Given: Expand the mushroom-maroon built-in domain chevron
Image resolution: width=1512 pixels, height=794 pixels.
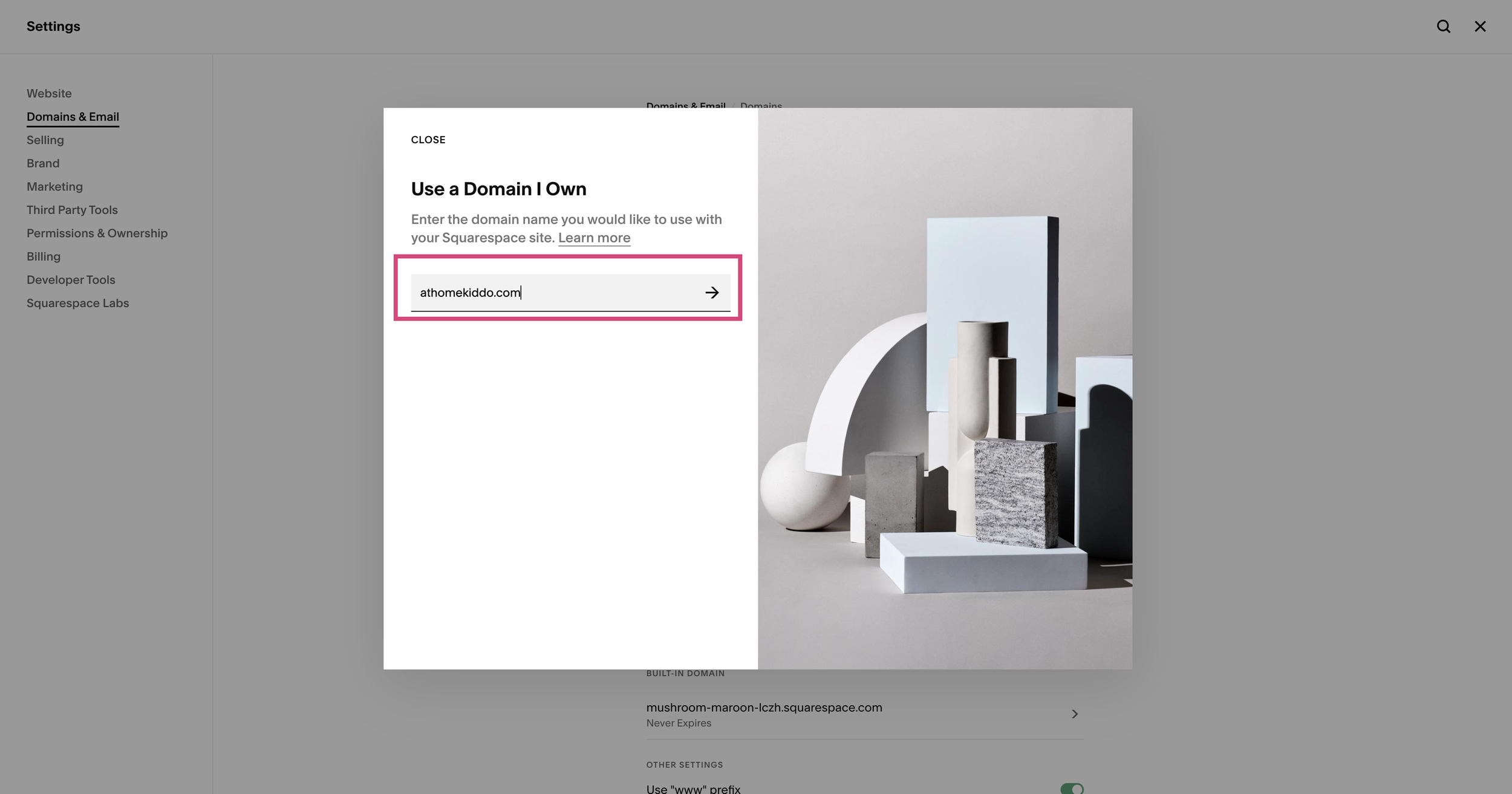Looking at the screenshot, I should [x=1075, y=714].
